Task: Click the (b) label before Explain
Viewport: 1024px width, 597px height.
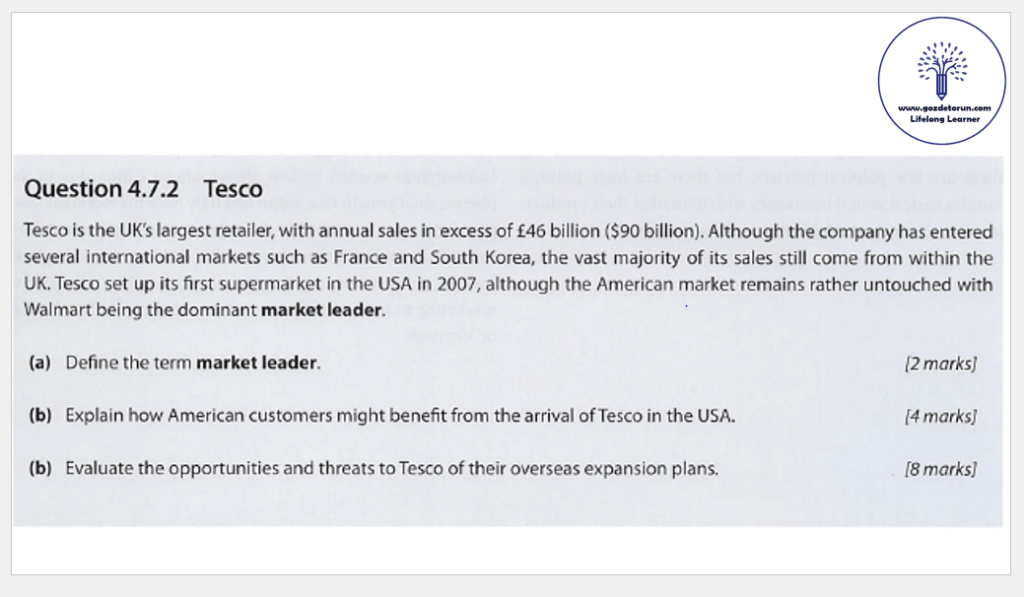Action: [41, 415]
